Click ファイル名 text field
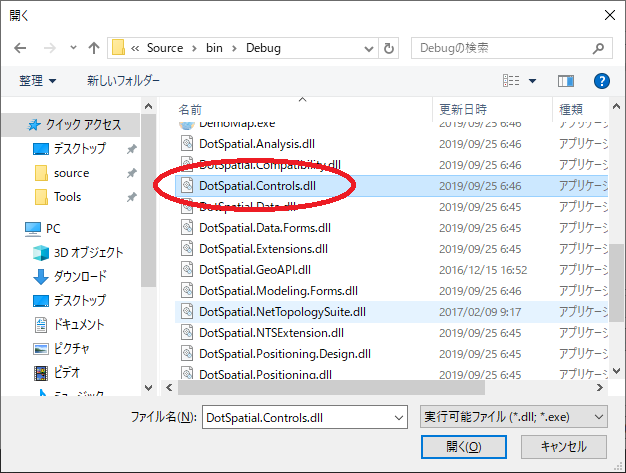The height and width of the screenshot is (473, 626). [x=297, y=418]
